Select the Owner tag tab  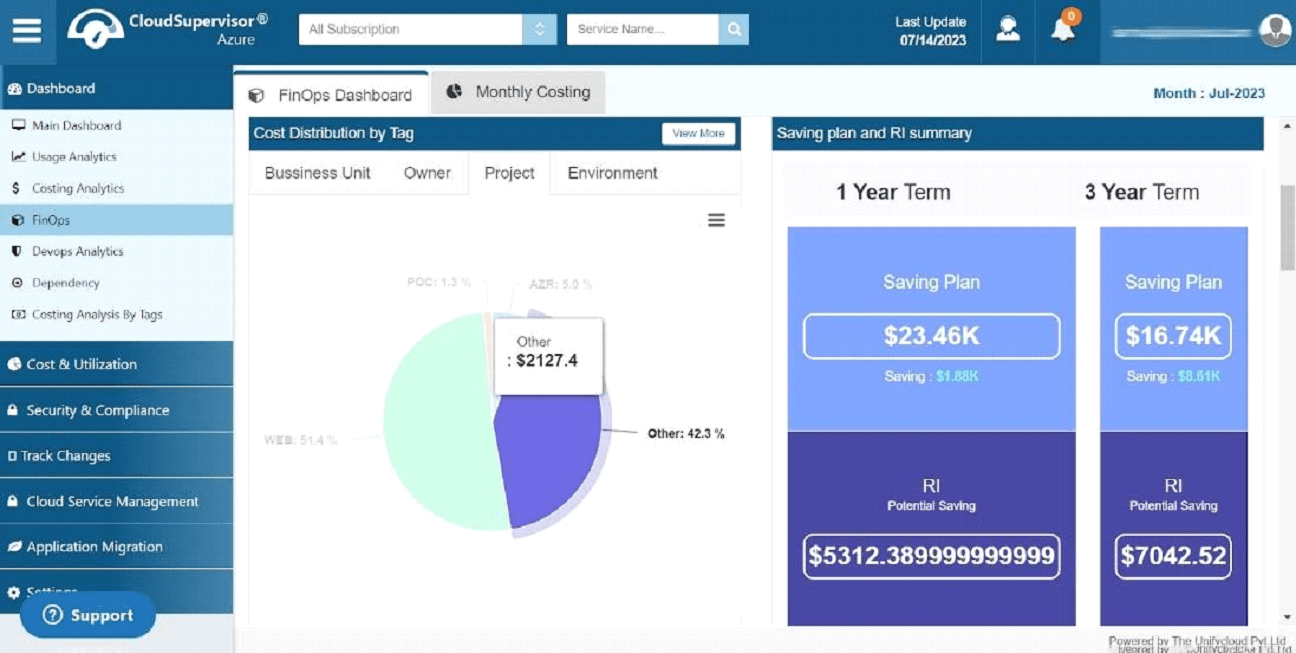(427, 173)
